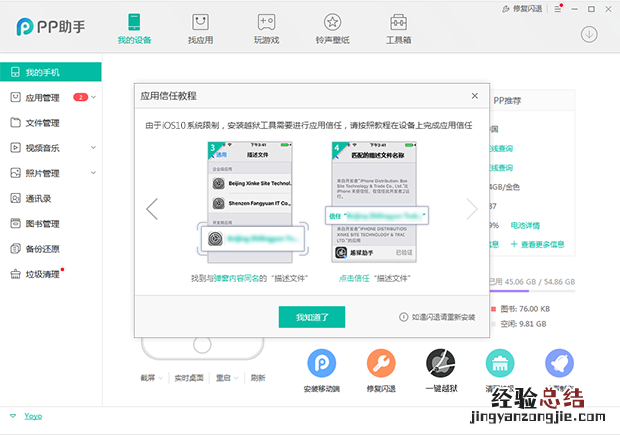620x435 pixels.
Task: Close the 应用信任教程 dialog
Action: click(475, 96)
